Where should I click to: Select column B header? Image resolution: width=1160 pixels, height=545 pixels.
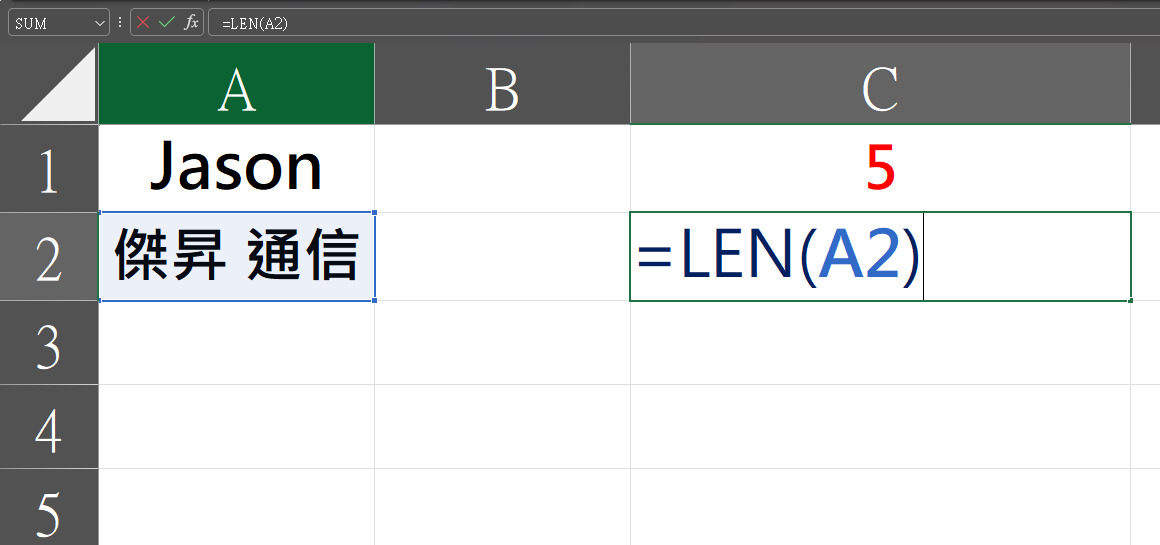(x=502, y=84)
